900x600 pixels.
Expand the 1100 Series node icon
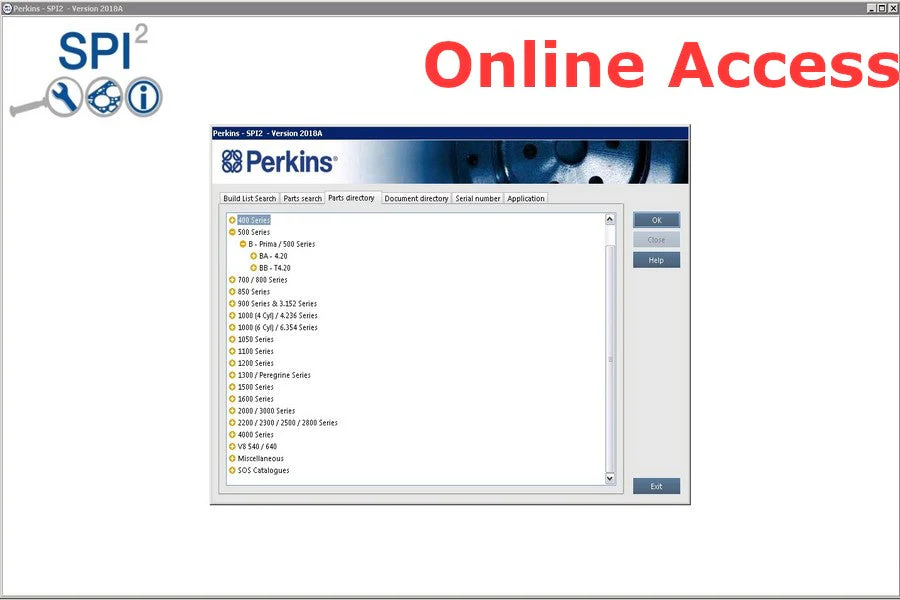232,351
